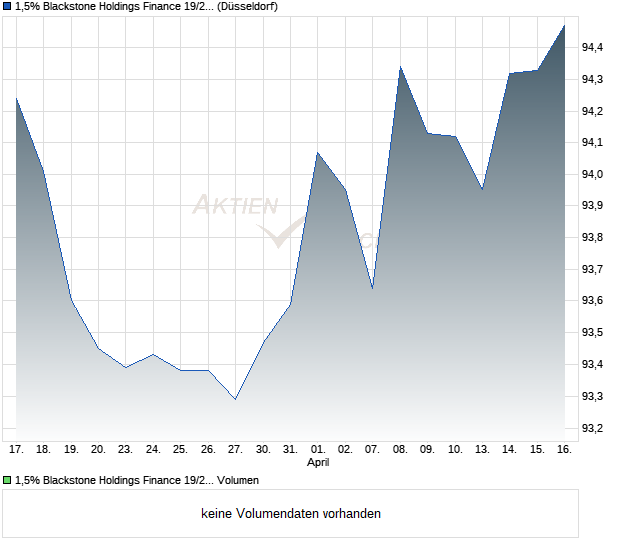Click the '93,9' price axis label
This screenshot has height=546, width=620.
click(x=592, y=205)
